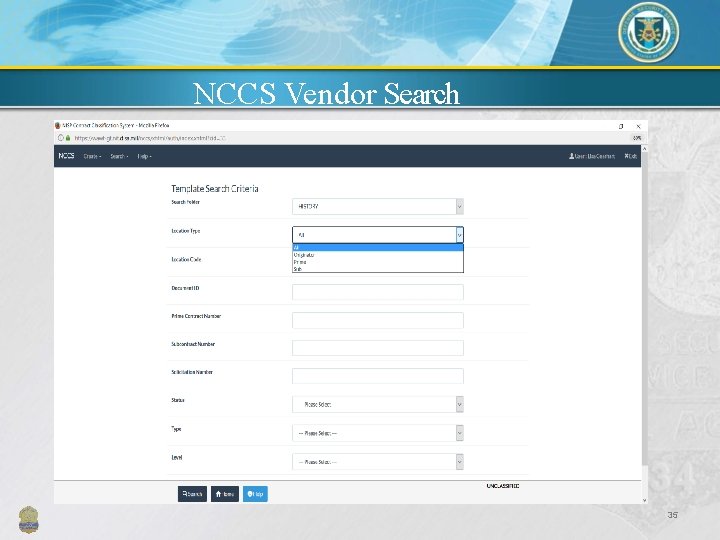
Task: Click the page scrollbar down arrow
Action: (x=644, y=500)
